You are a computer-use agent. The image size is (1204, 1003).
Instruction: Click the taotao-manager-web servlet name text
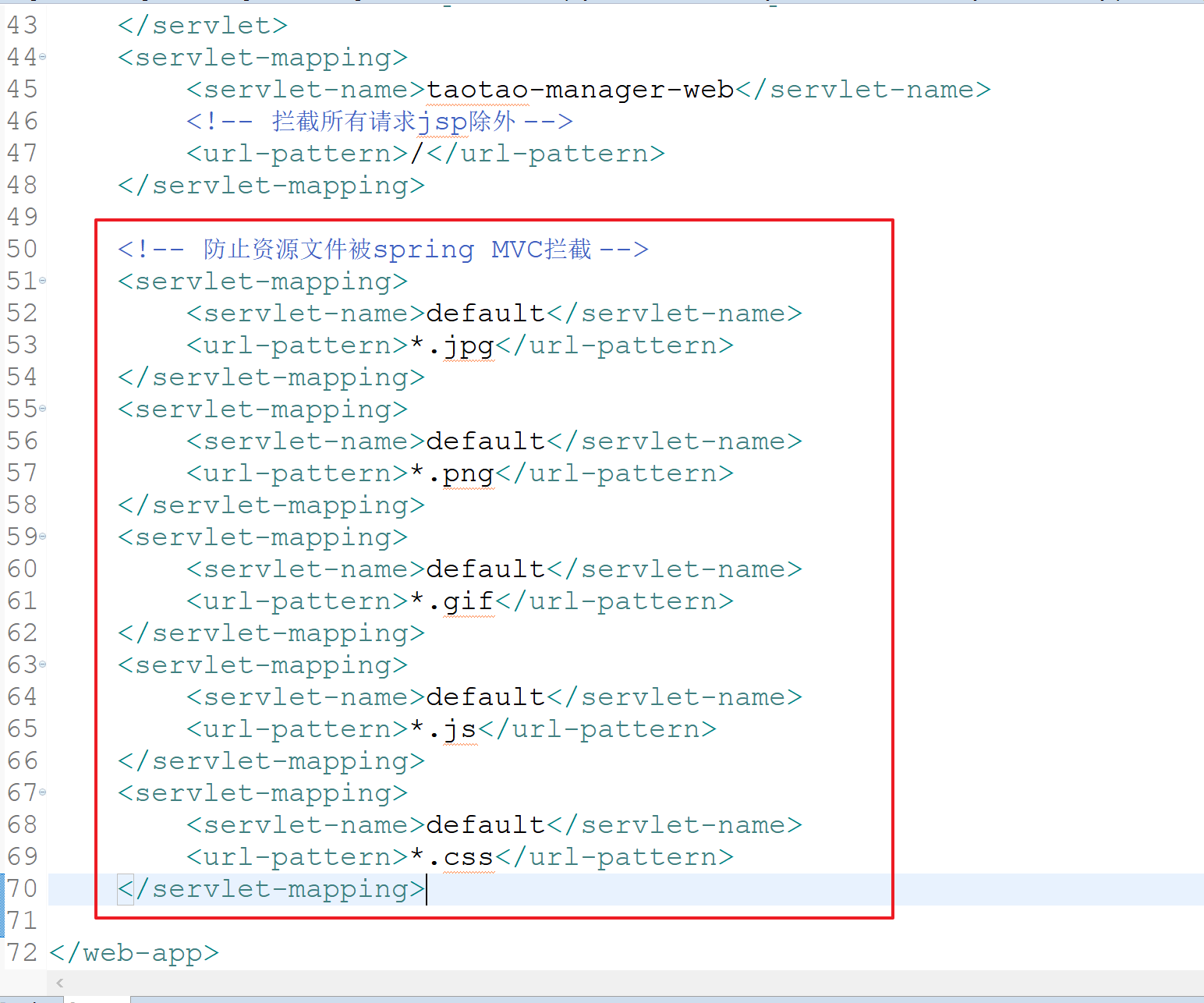[x=580, y=90]
